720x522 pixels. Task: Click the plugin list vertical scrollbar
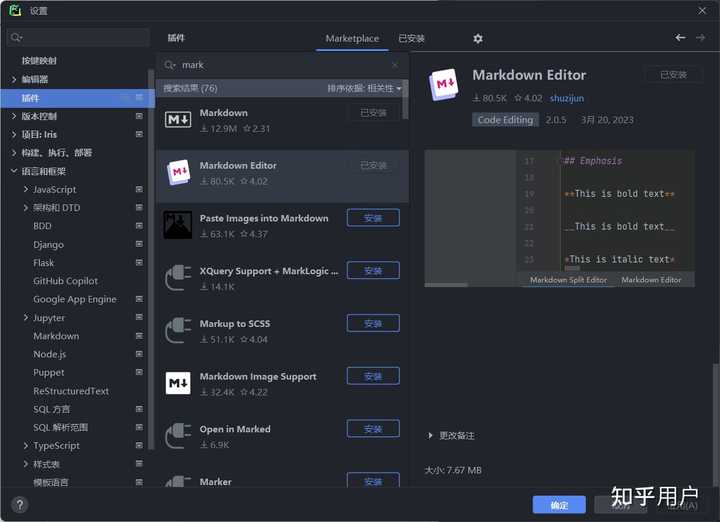point(405,101)
